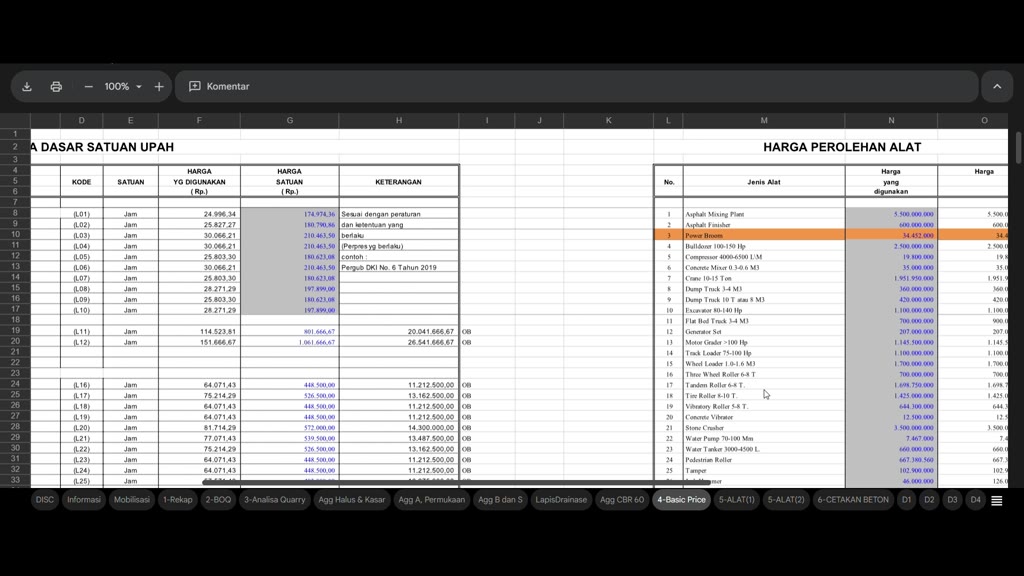1024x576 pixels.
Task: Select row 24 header
Action: point(15,384)
